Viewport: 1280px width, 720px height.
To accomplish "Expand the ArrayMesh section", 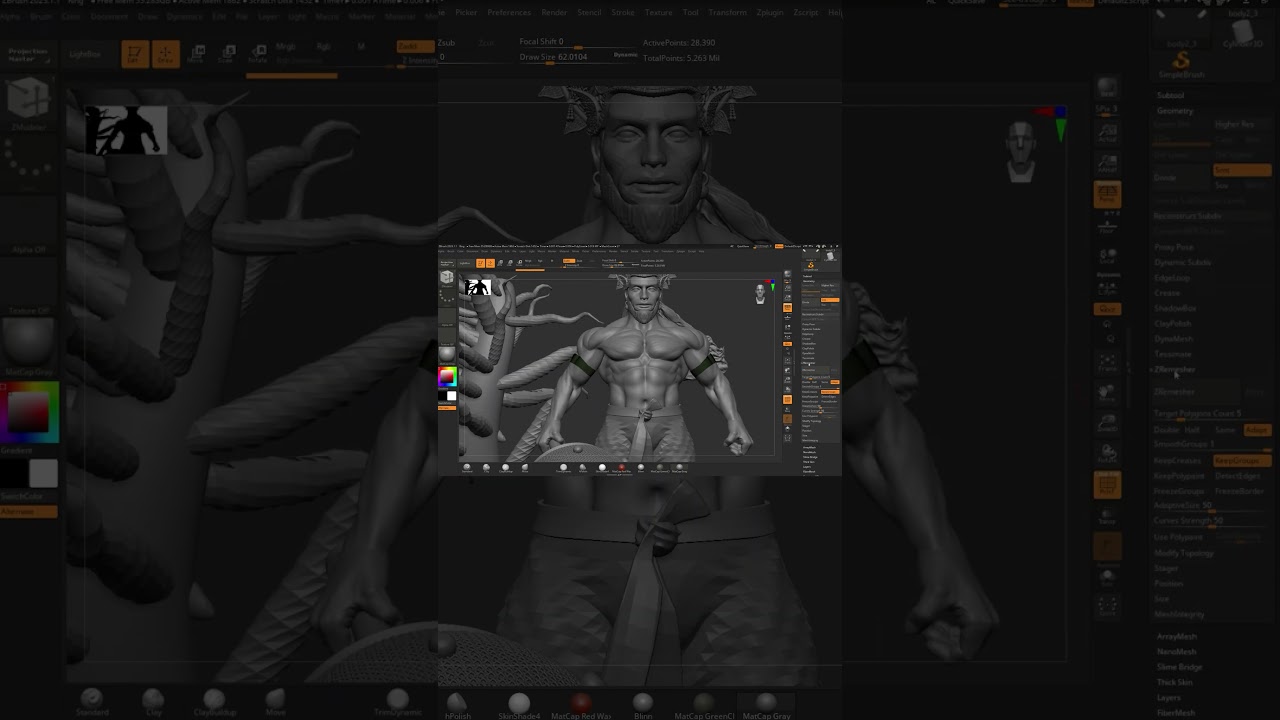I will (1177, 637).
